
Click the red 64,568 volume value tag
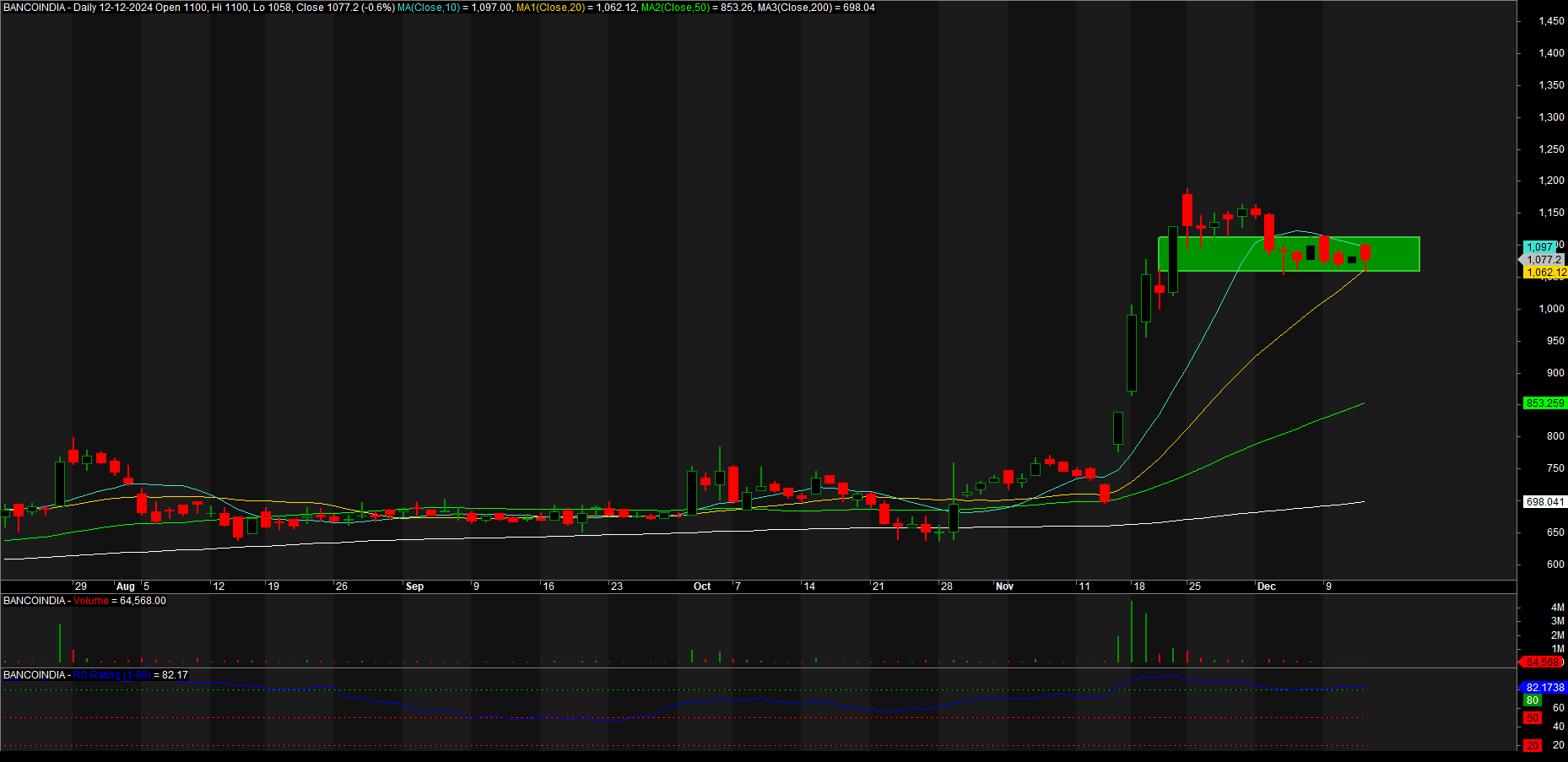click(x=1542, y=662)
